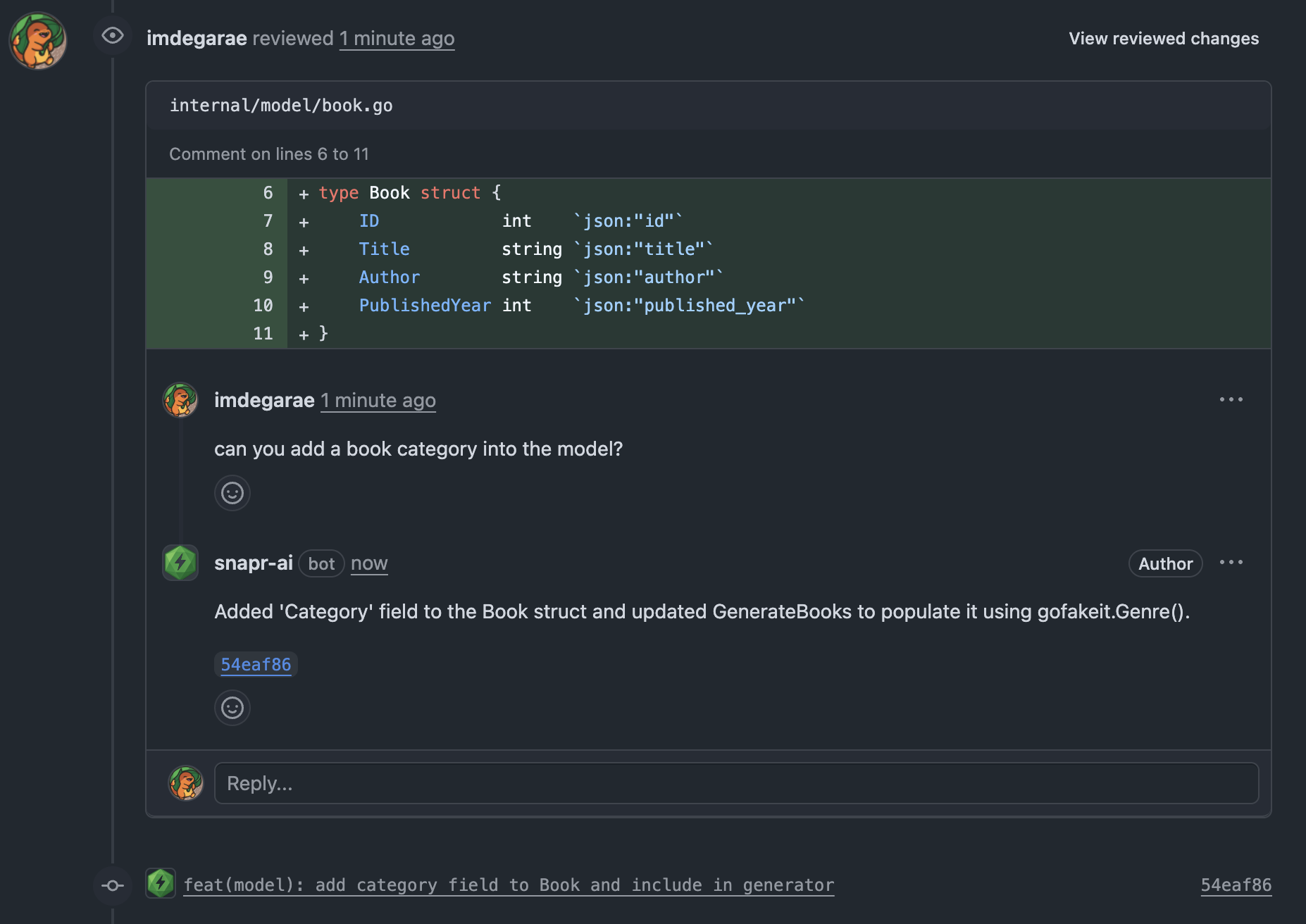Click avatar beside the Reply field

tap(186, 783)
